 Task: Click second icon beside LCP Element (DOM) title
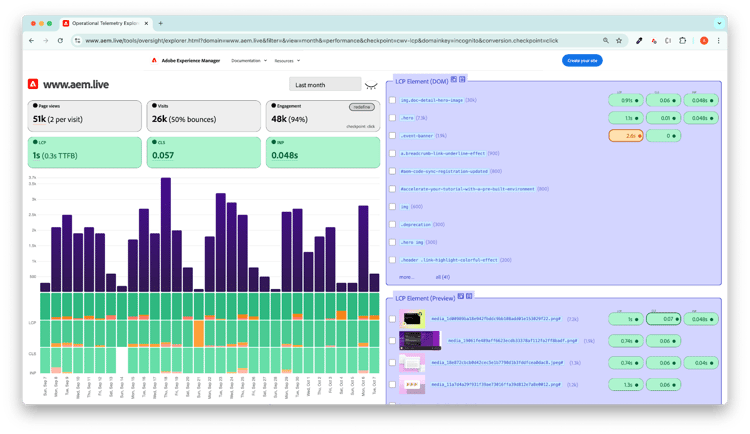(462, 79)
